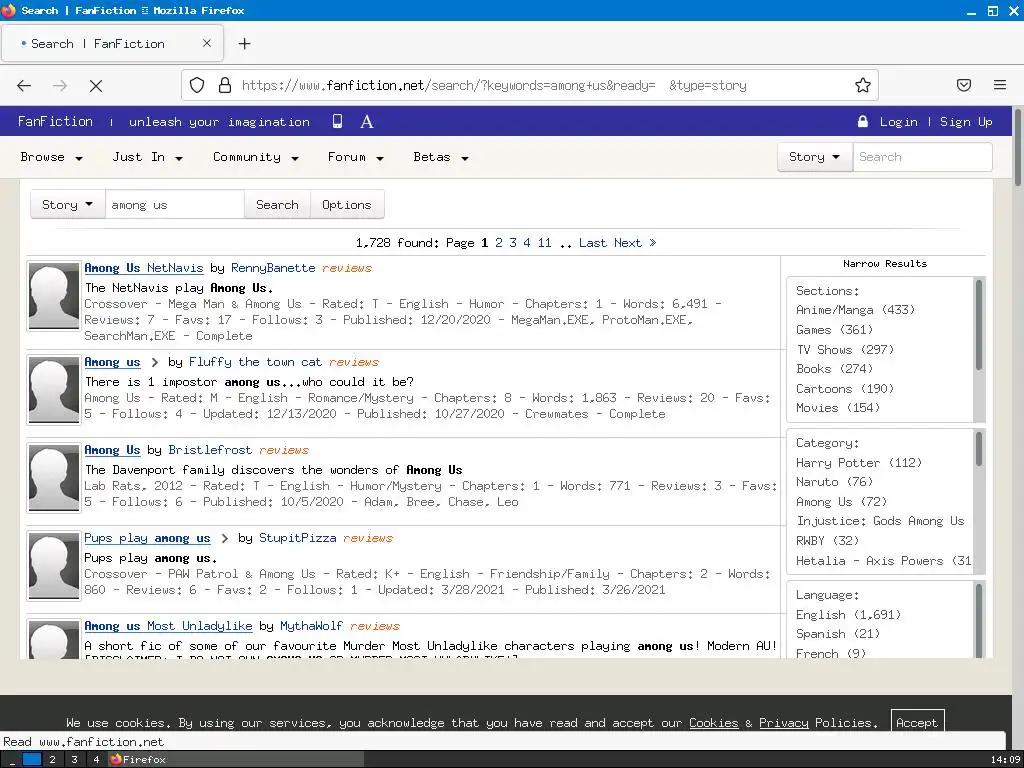The height and width of the screenshot is (768, 1024).
Task: Switch to workspace 2 in taskbar
Action: [x=52, y=760]
